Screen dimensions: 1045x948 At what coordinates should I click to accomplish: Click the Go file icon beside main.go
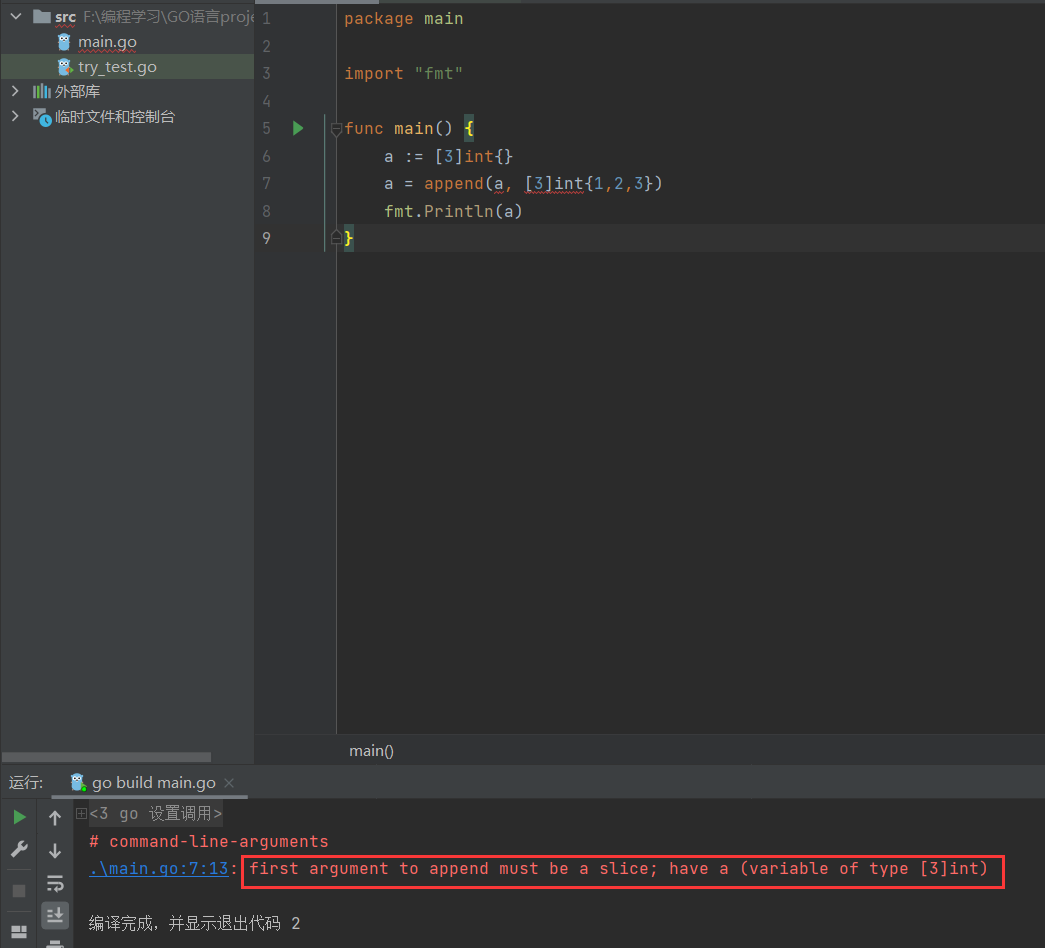[64, 42]
